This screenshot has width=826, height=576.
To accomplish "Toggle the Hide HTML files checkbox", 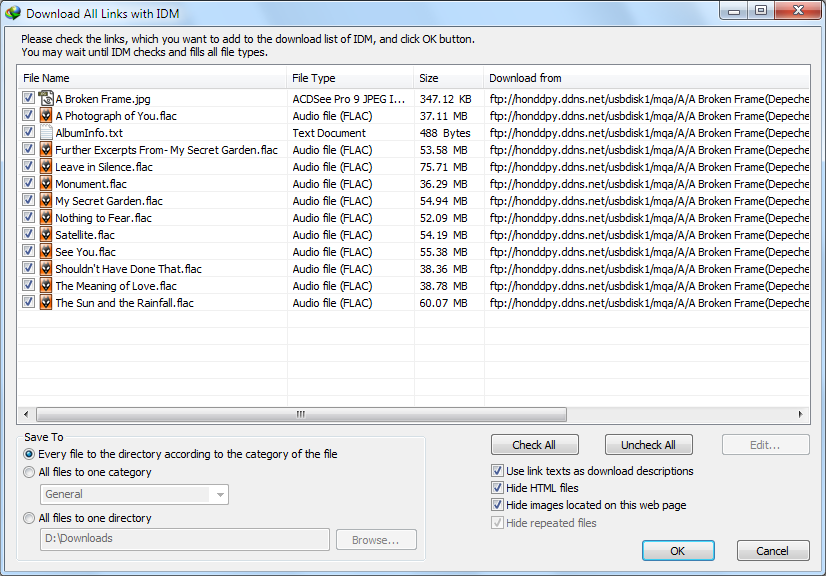I will point(497,487).
